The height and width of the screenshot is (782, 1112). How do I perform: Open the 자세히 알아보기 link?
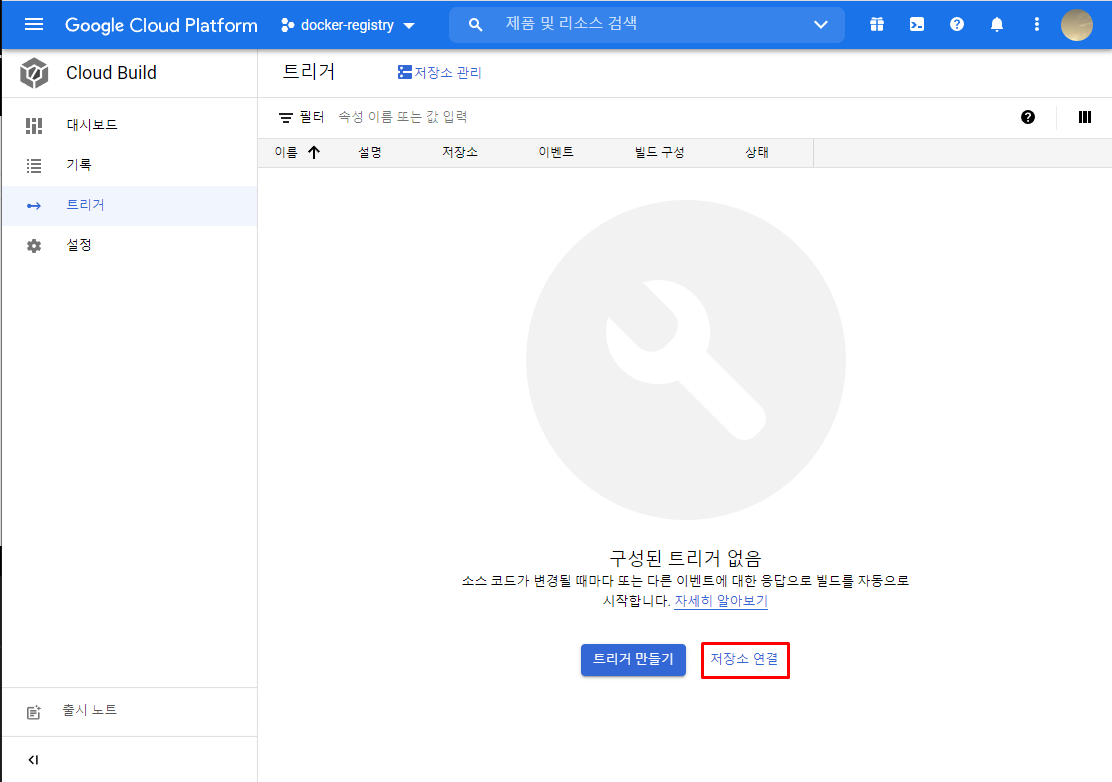(x=721, y=601)
